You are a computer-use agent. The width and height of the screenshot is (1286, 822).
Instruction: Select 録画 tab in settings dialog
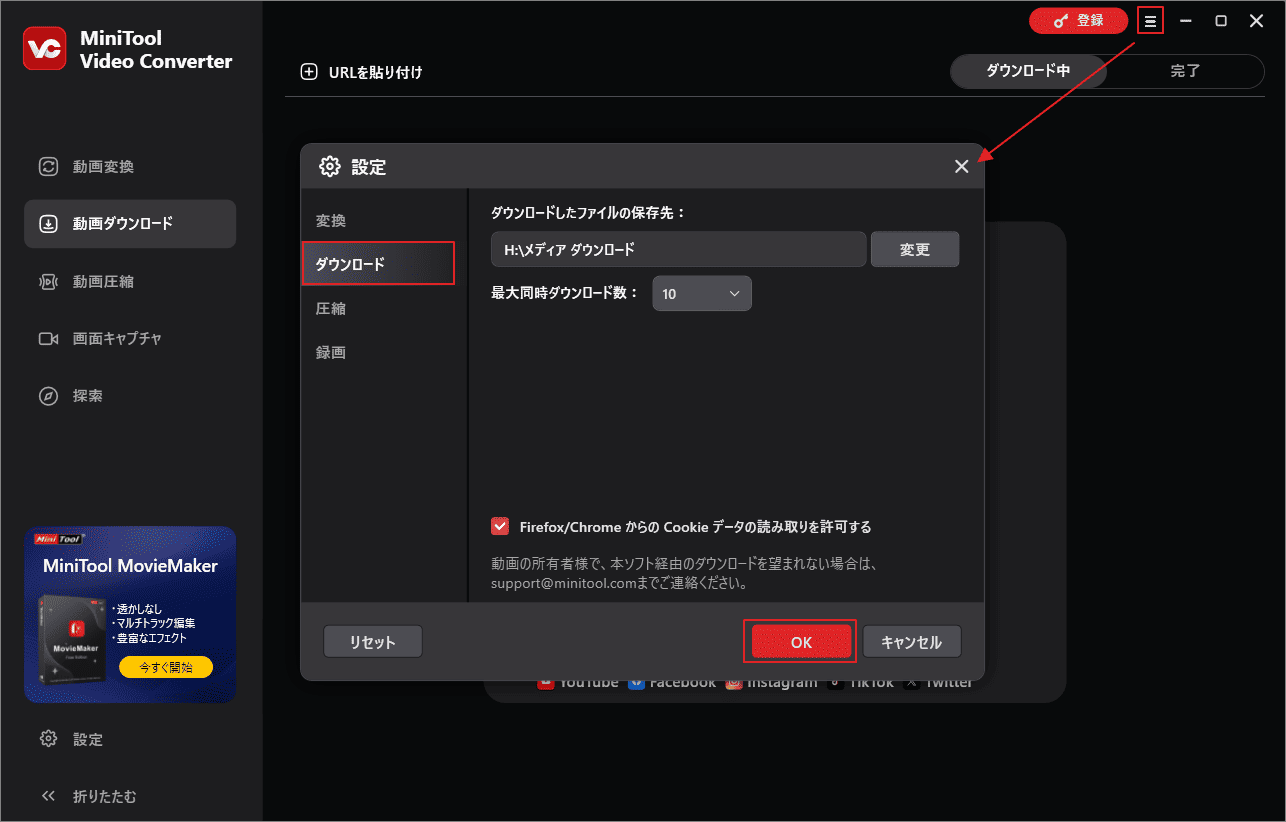point(331,352)
